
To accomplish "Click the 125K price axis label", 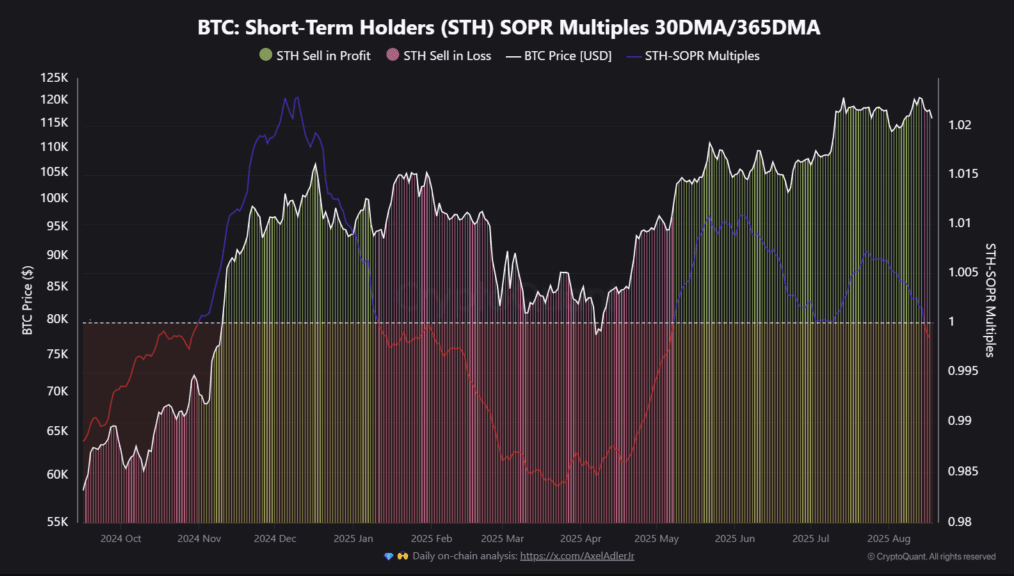I will point(54,78).
